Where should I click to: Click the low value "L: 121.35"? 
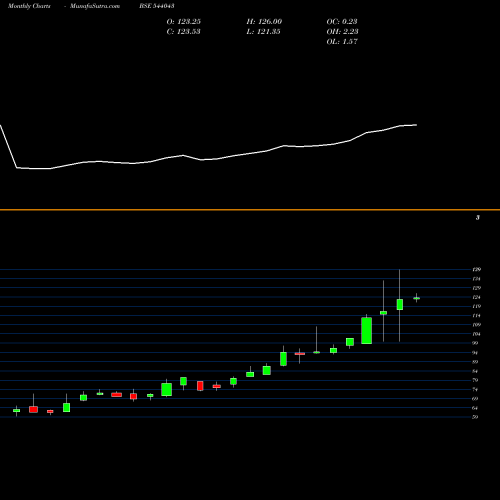tap(263, 32)
